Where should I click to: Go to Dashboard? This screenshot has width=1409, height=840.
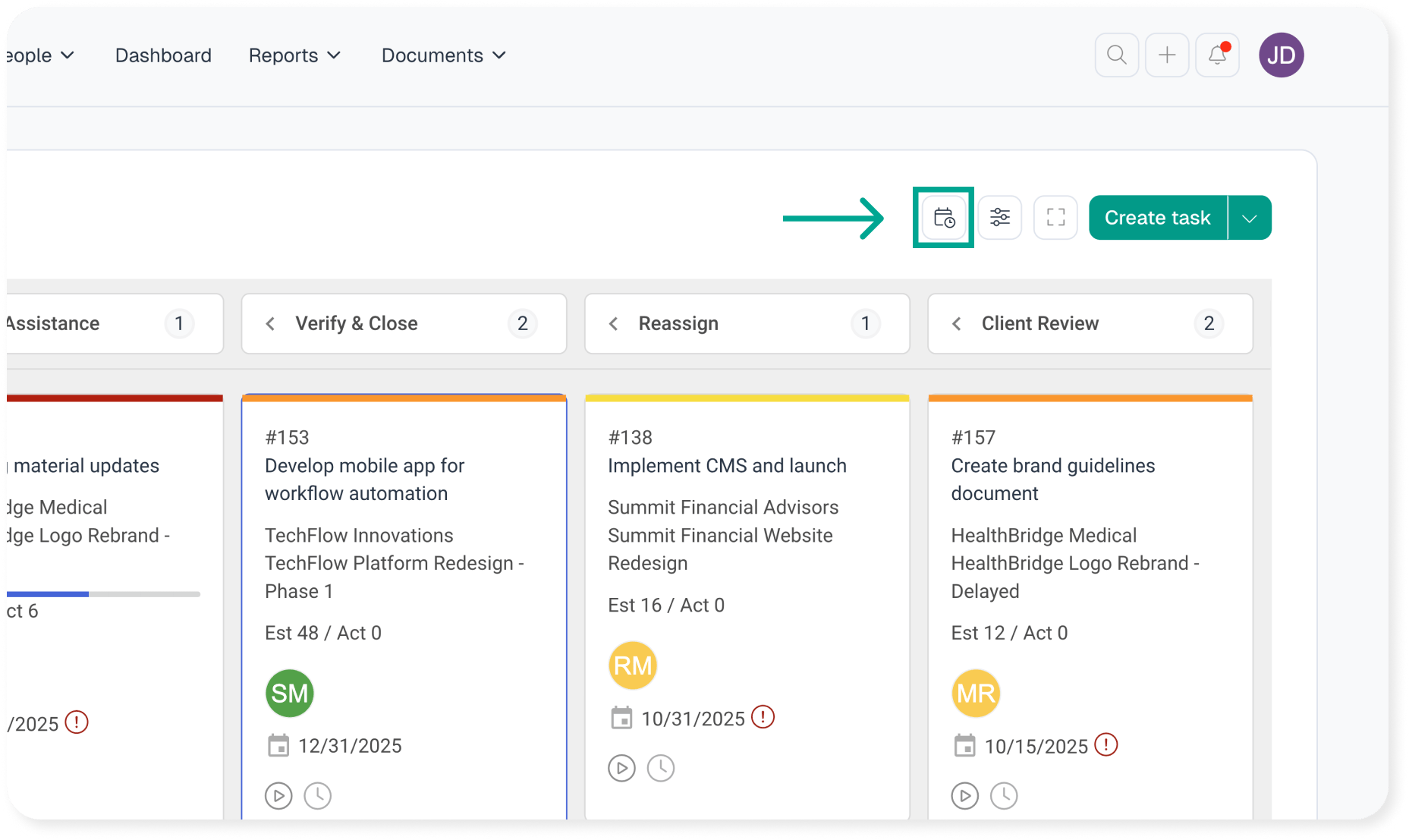pos(163,55)
